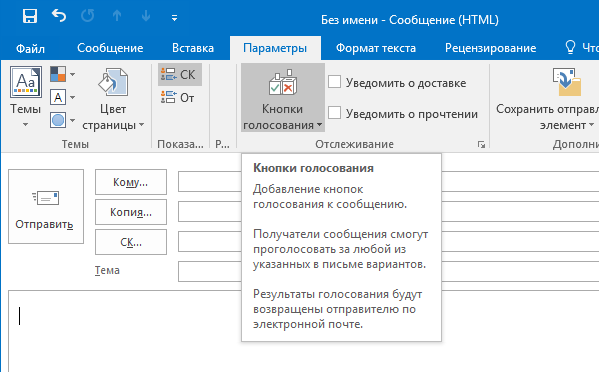Click in the СК recipient field

pos(389,241)
